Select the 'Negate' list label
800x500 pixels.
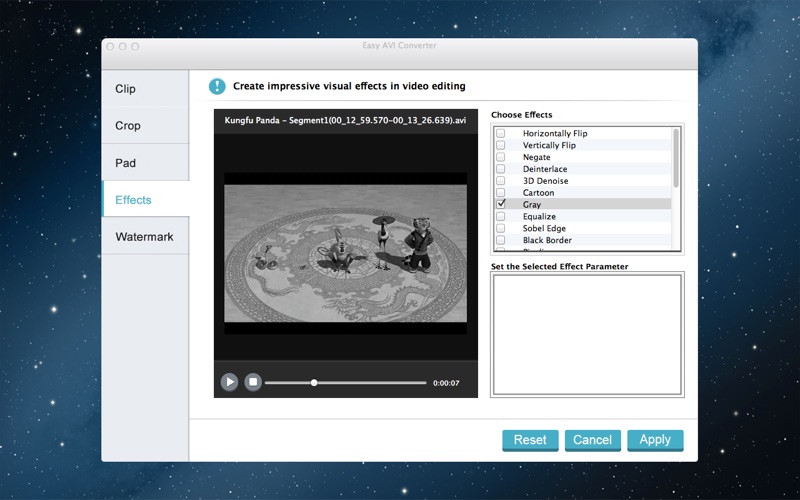pos(536,157)
